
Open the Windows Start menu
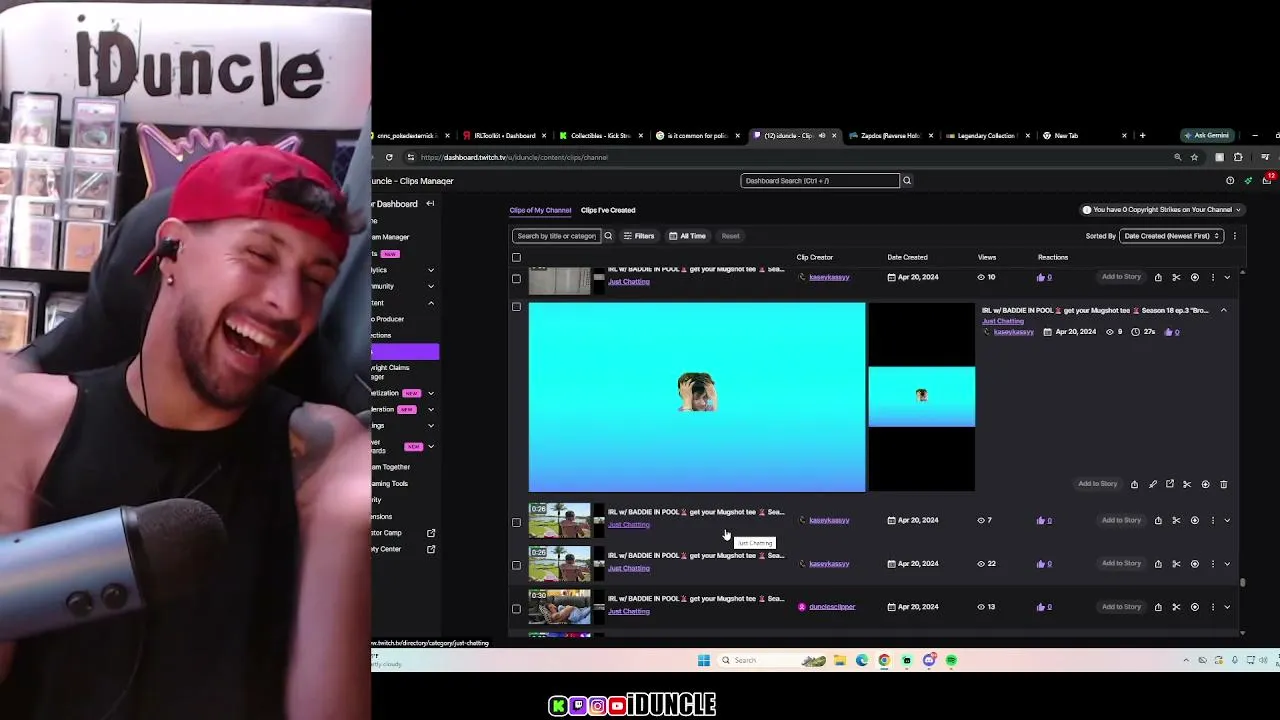(x=704, y=660)
